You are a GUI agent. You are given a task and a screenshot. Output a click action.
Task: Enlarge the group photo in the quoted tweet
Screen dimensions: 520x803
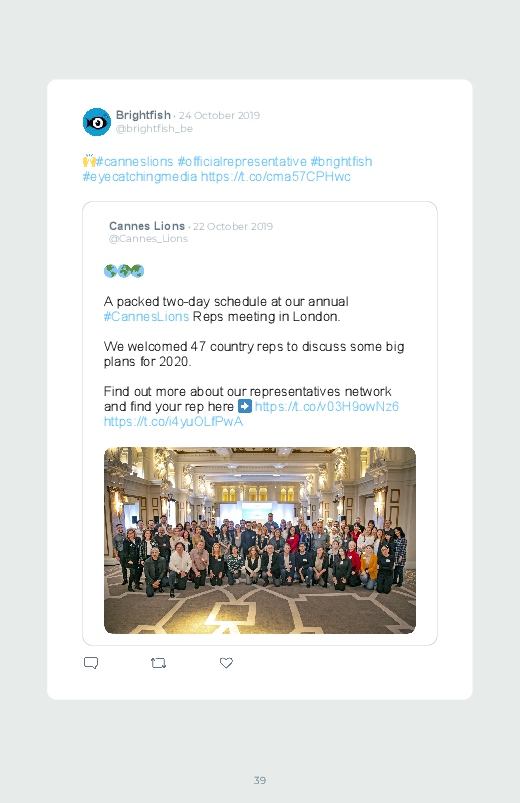[260, 540]
